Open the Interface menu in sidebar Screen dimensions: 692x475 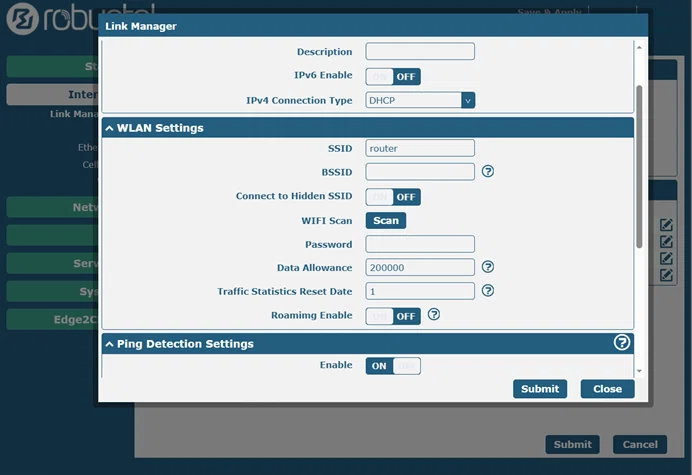tap(53, 94)
